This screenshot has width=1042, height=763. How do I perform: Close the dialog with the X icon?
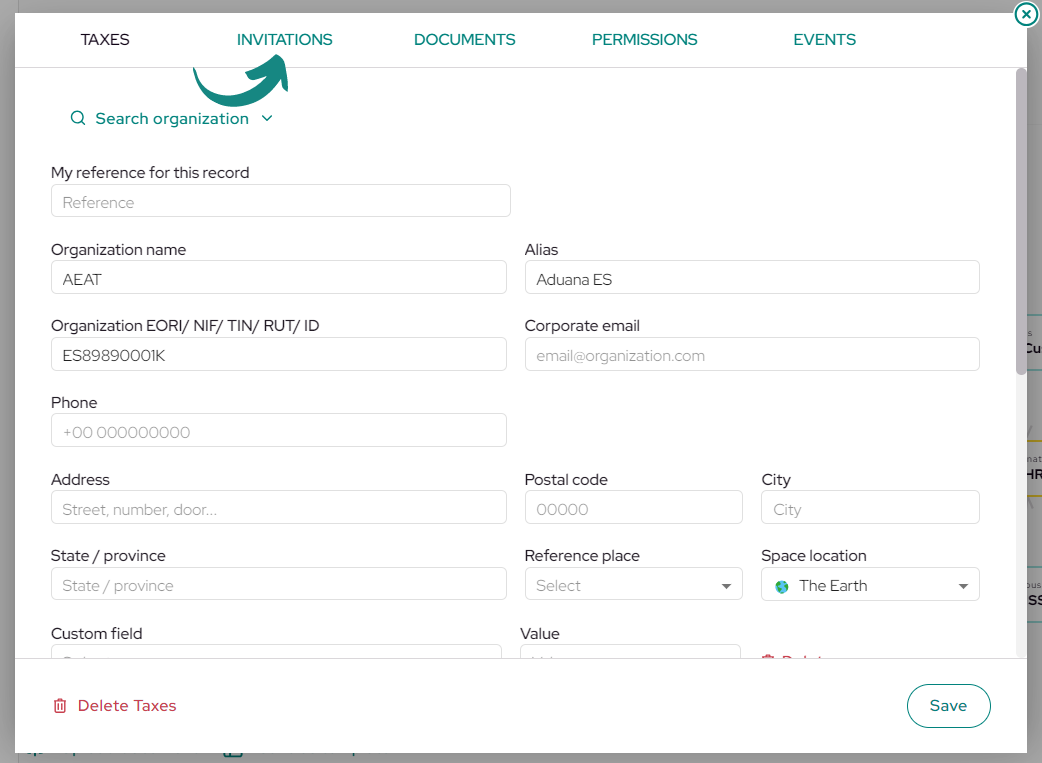pyautogui.click(x=1026, y=14)
